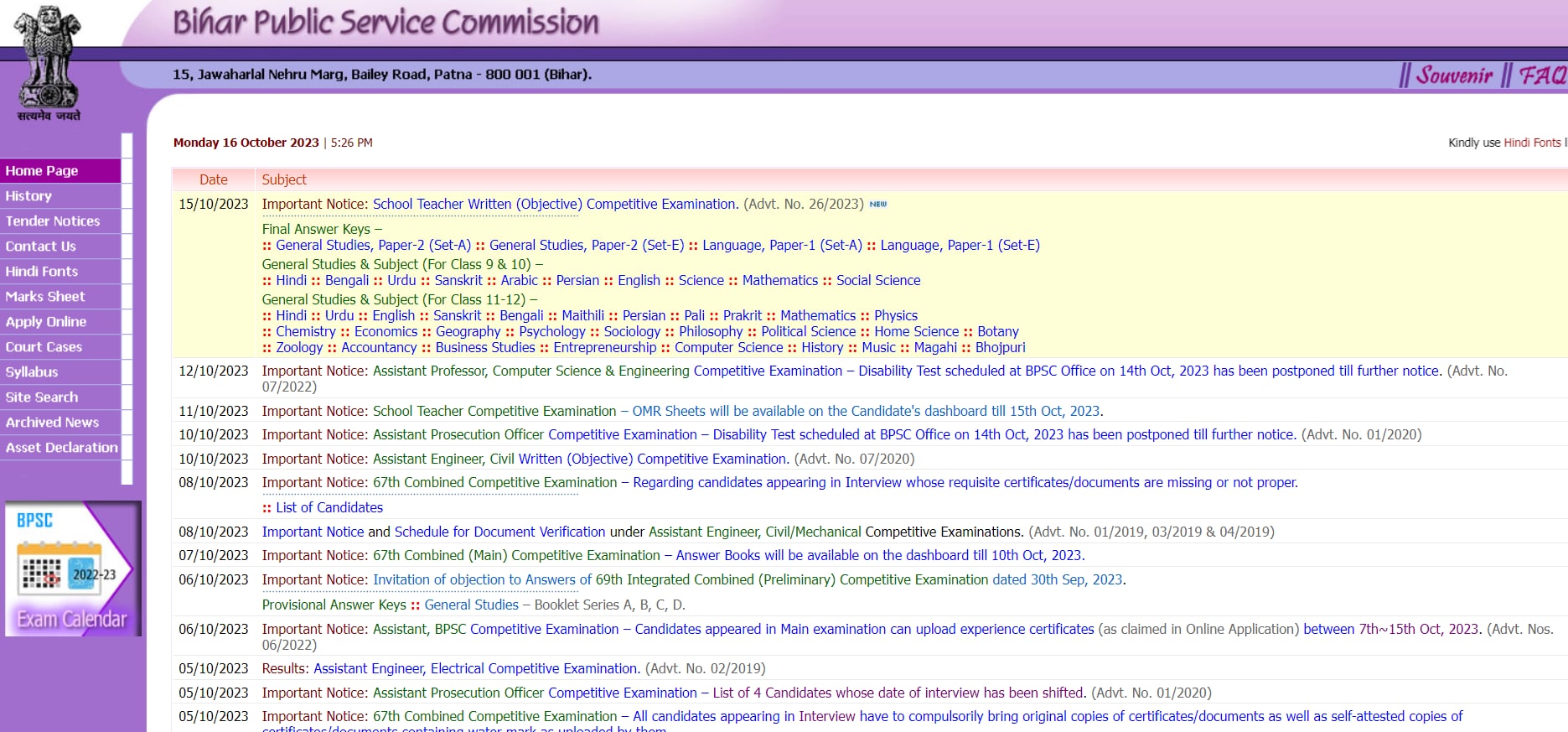The width and height of the screenshot is (1568, 732).
Task: Open the OMR Sheets availability notice
Action: [867, 411]
